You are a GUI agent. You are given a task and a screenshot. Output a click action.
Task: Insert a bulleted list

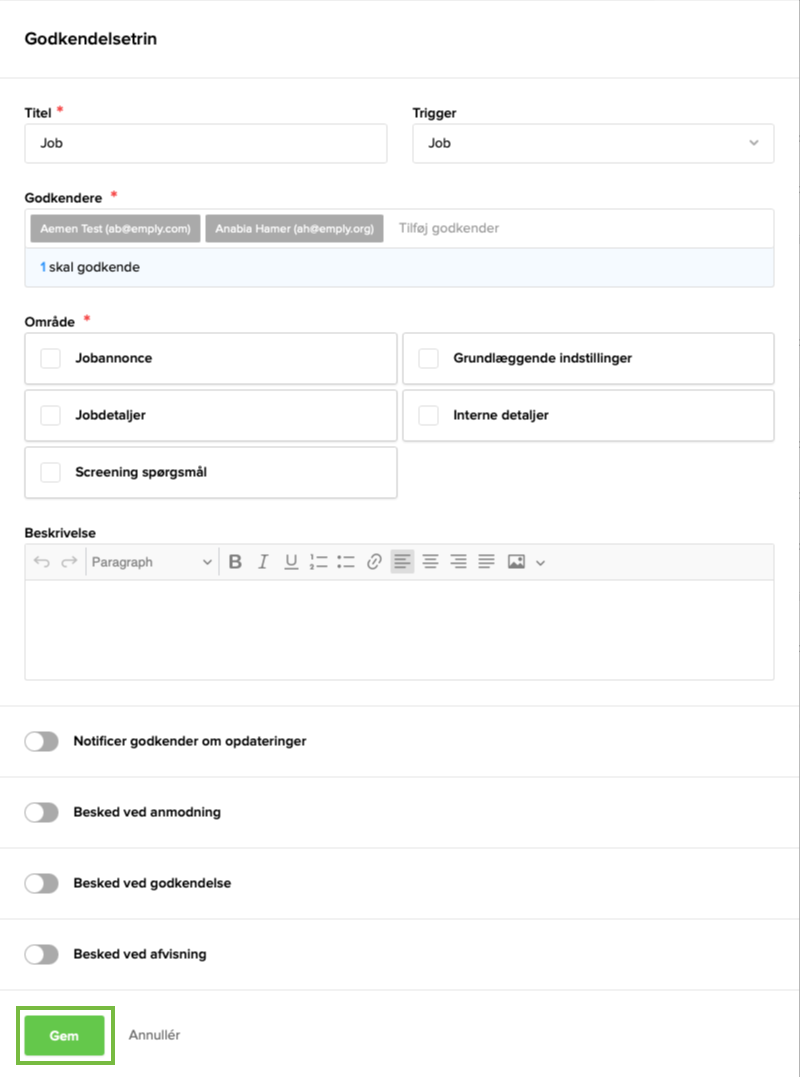346,562
